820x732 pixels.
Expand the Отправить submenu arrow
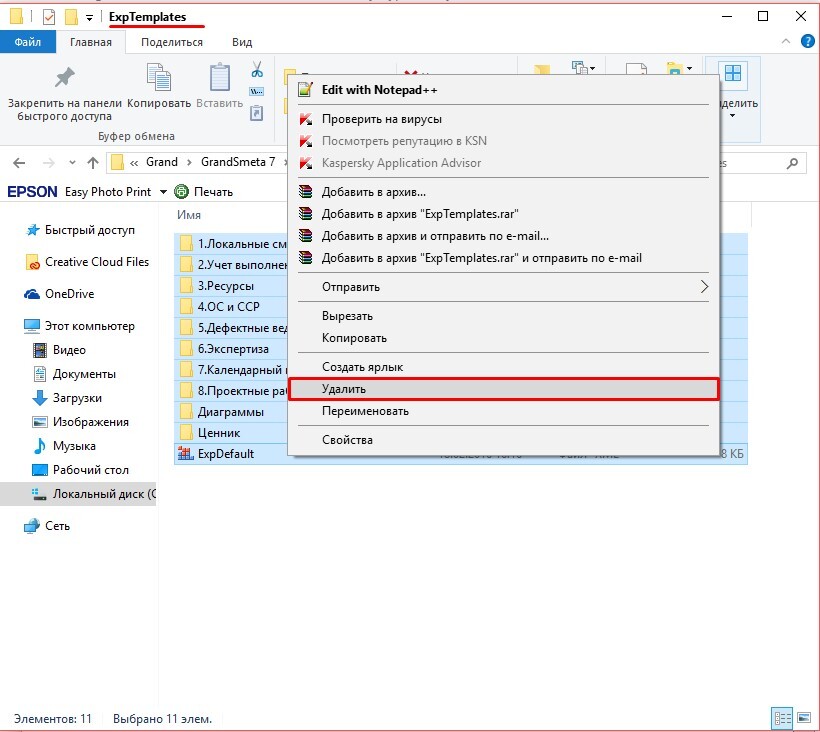point(704,287)
